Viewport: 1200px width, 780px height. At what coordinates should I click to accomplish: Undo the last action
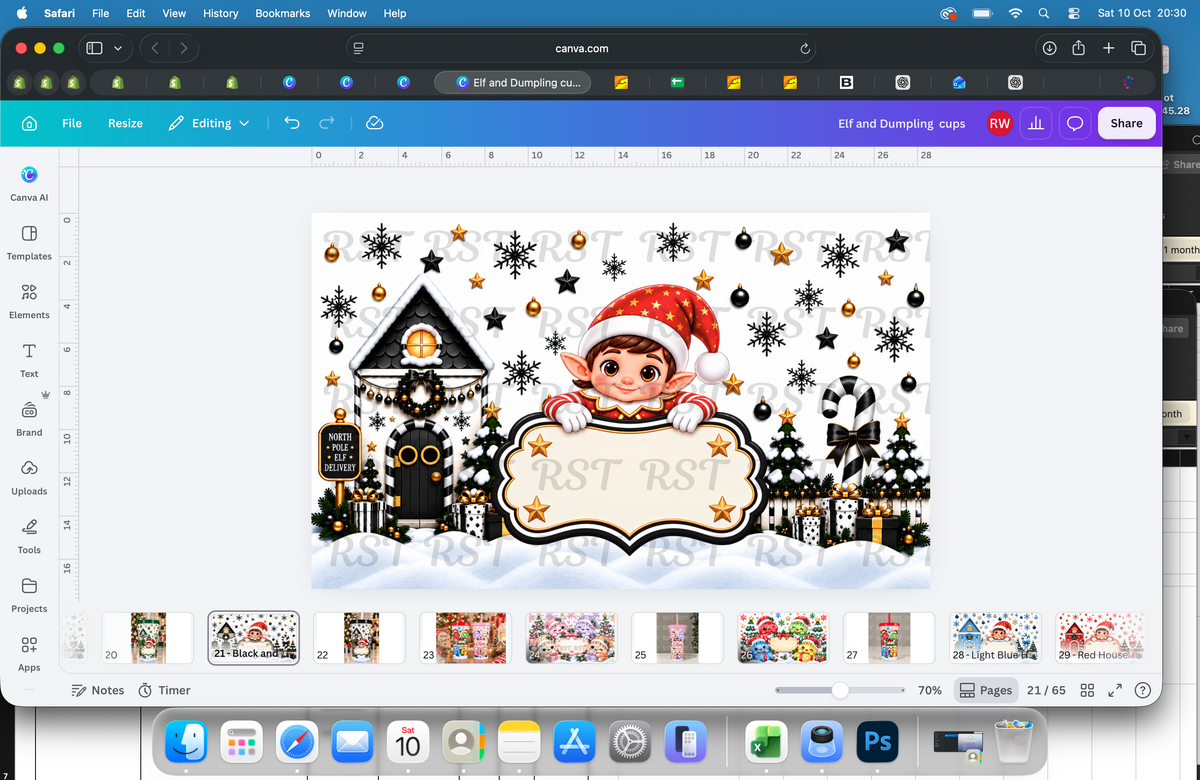tap(292, 123)
